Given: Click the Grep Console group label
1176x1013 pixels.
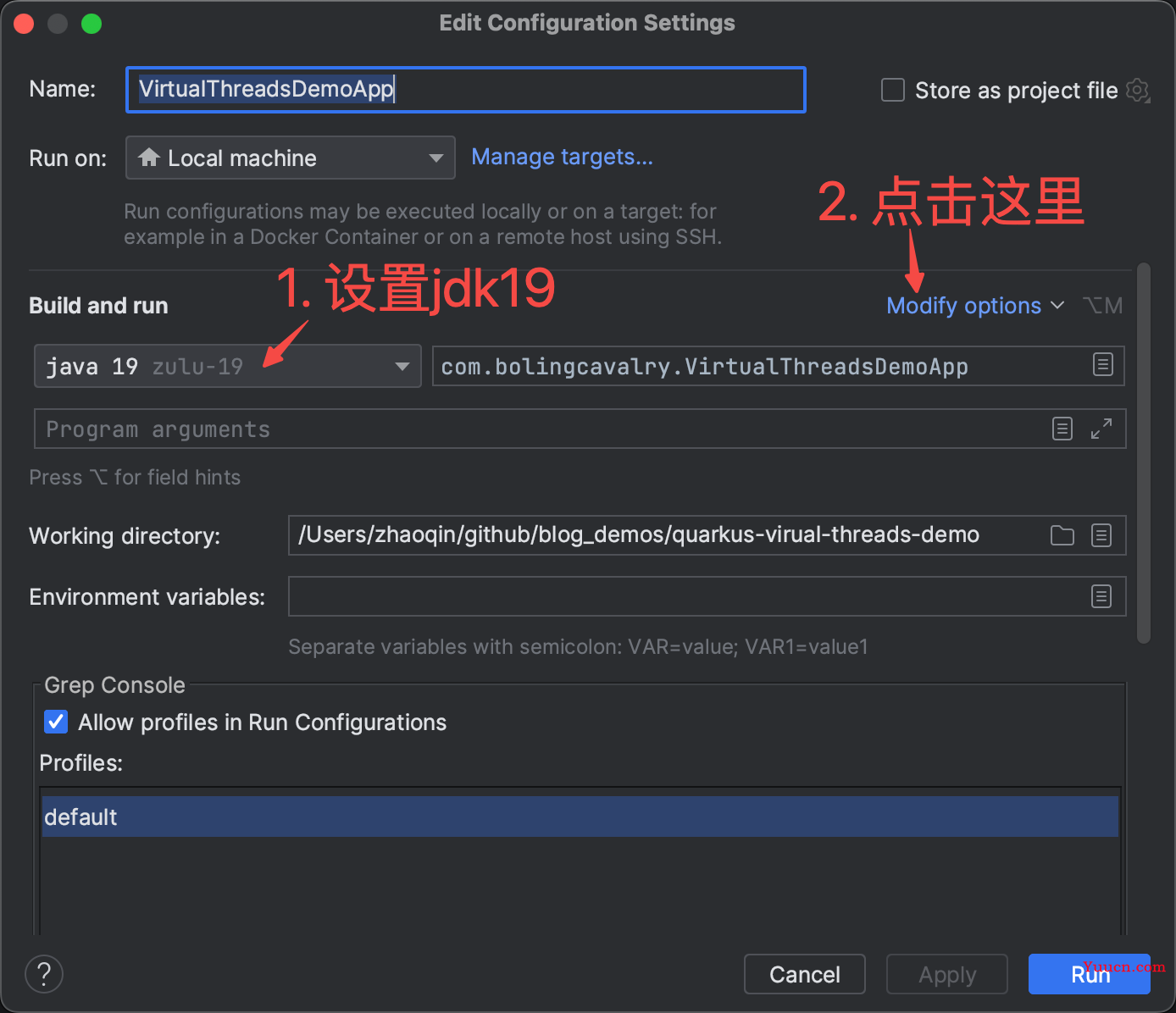Looking at the screenshot, I should click(x=114, y=684).
